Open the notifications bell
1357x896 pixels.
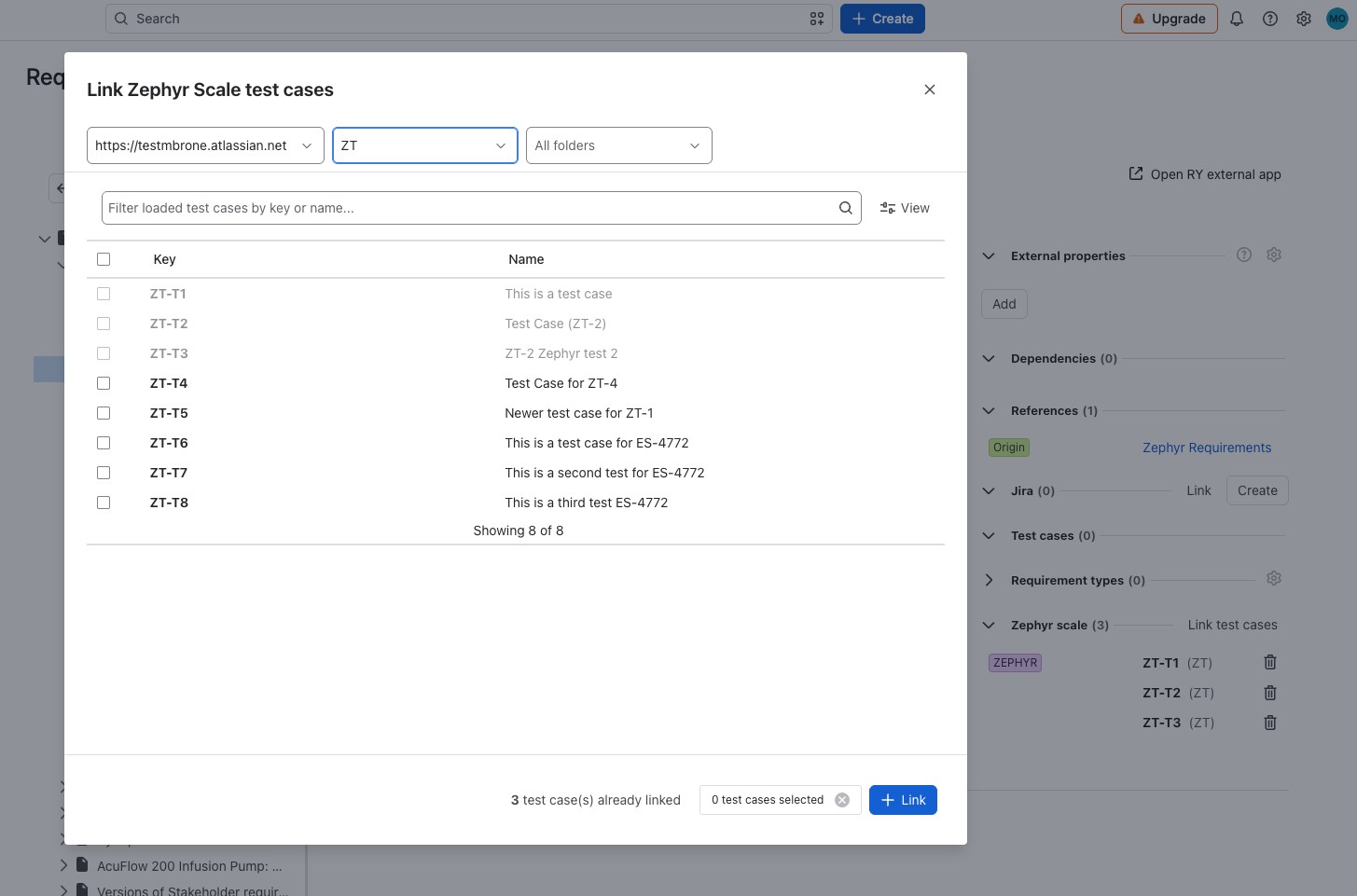[x=1237, y=19]
